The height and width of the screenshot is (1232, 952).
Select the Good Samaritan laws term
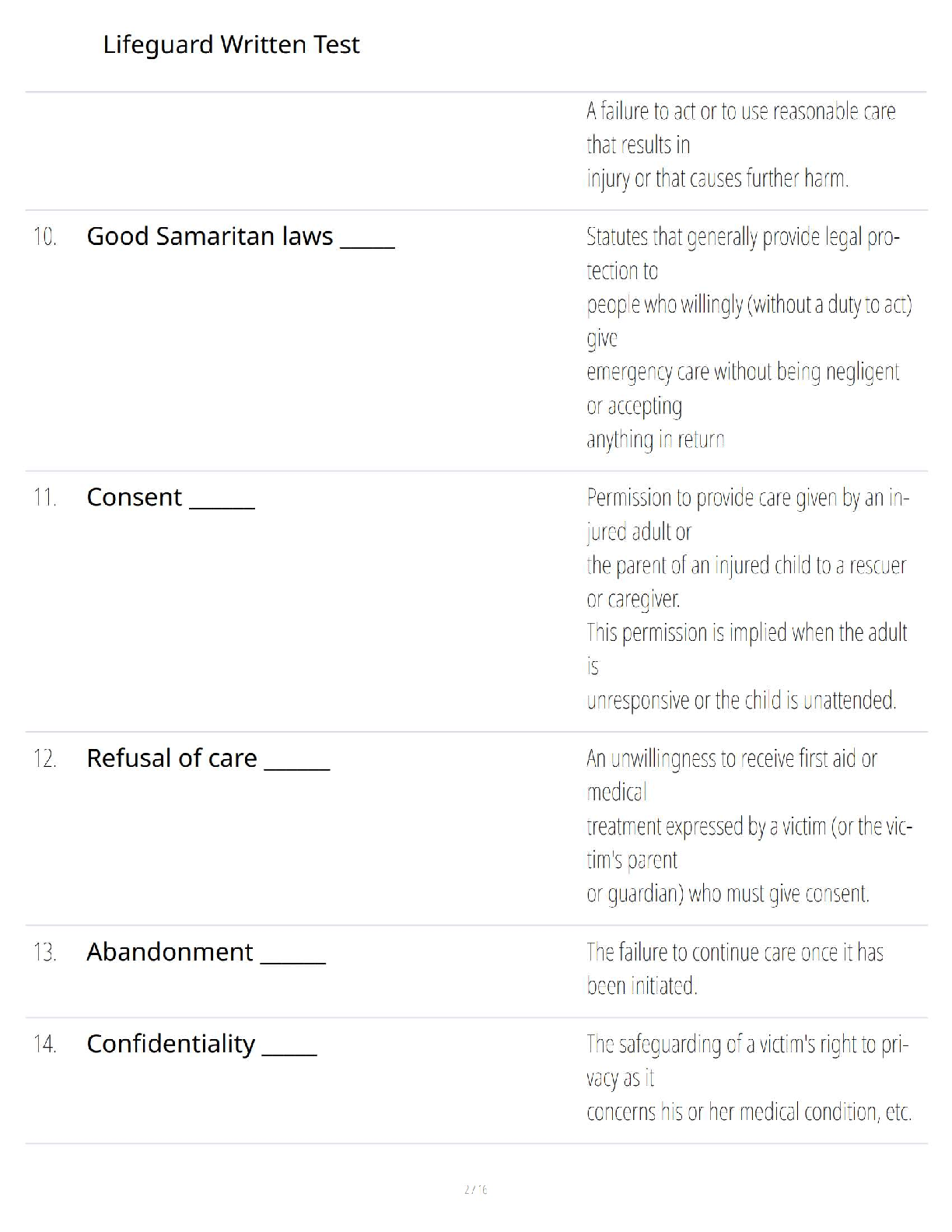pyautogui.click(x=209, y=236)
